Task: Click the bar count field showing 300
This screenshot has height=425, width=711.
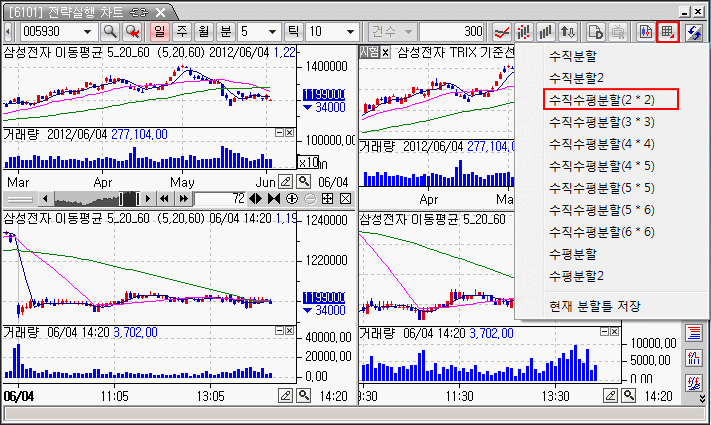Action: click(454, 32)
